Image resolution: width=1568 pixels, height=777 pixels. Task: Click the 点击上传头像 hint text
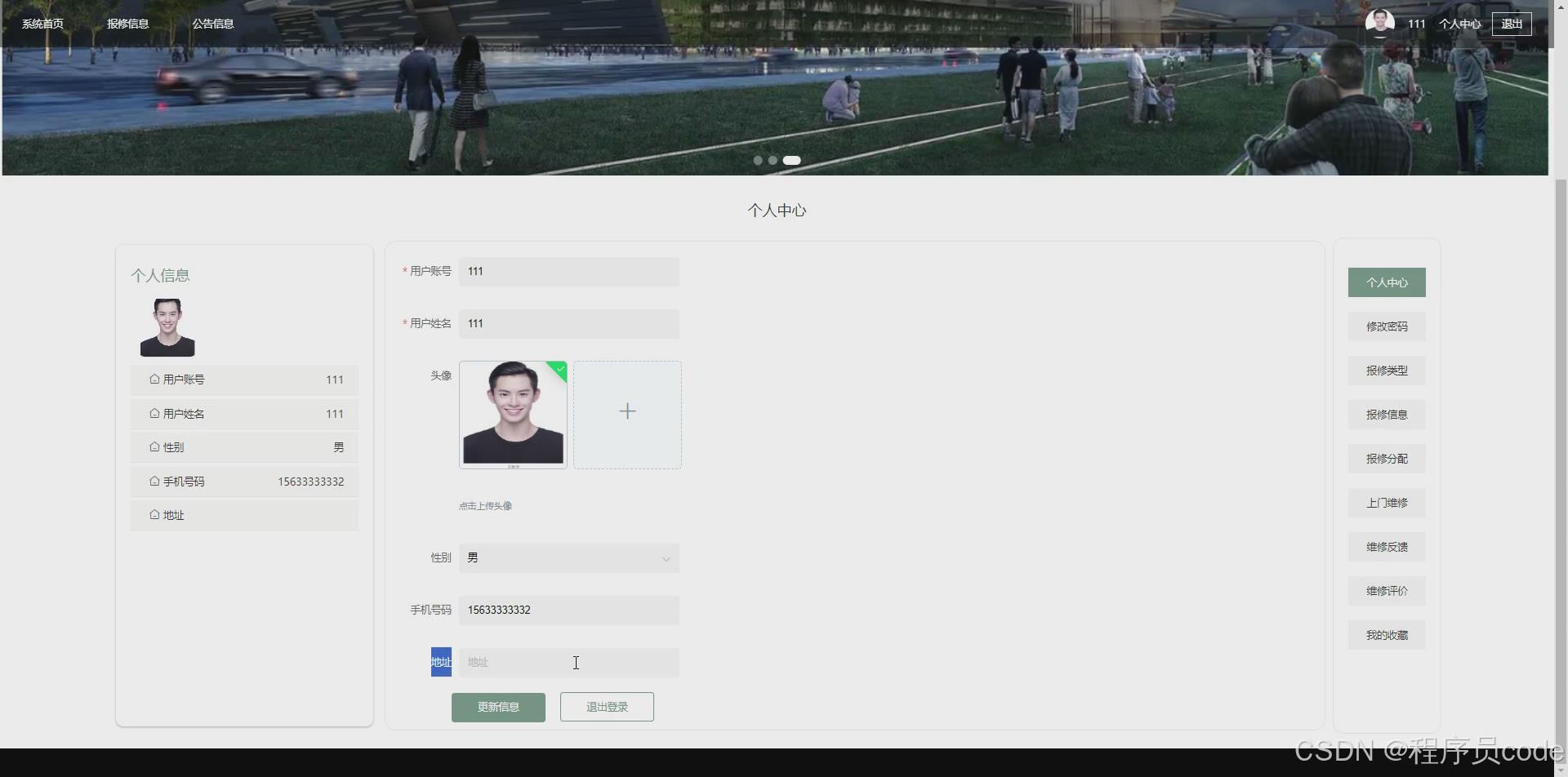click(x=485, y=506)
